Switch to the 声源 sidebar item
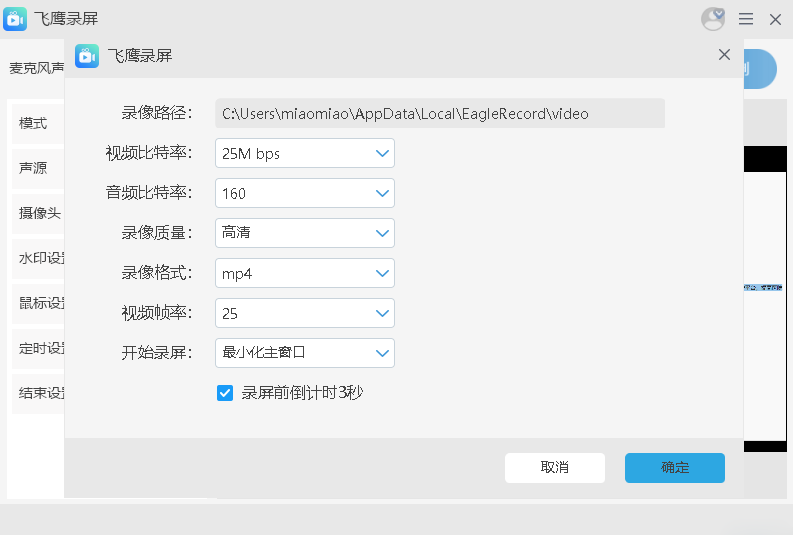This screenshot has height=535, width=793. coord(35,169)
